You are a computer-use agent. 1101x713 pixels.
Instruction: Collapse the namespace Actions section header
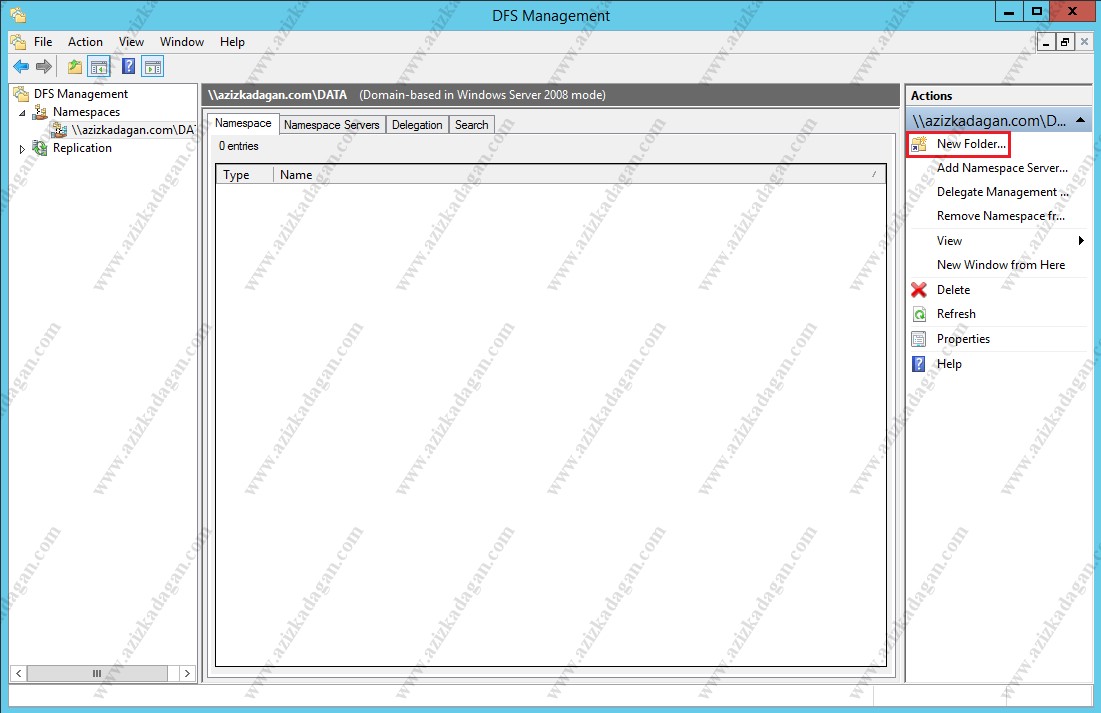click(1083, 121)
